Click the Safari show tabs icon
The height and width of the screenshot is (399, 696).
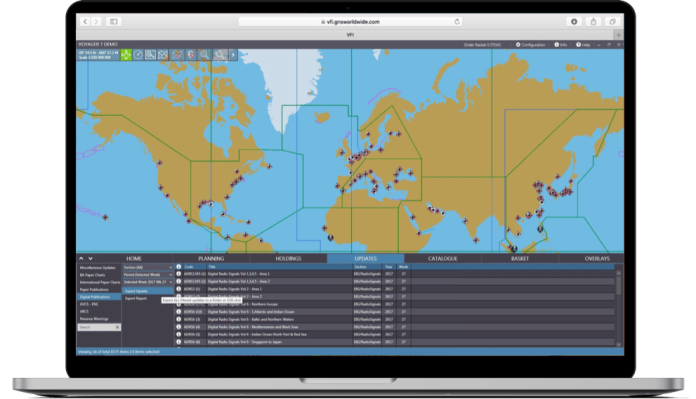(x=613, y=21)
